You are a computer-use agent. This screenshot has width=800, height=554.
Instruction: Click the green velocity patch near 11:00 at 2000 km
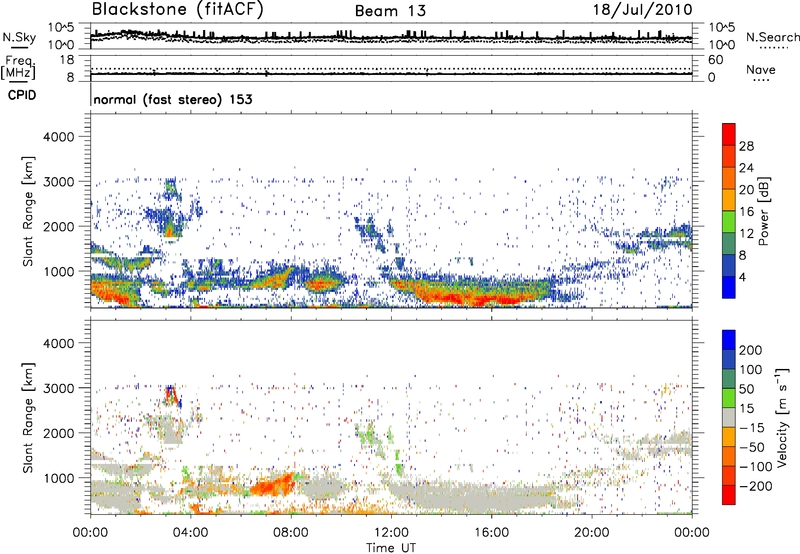coord(366,434)
